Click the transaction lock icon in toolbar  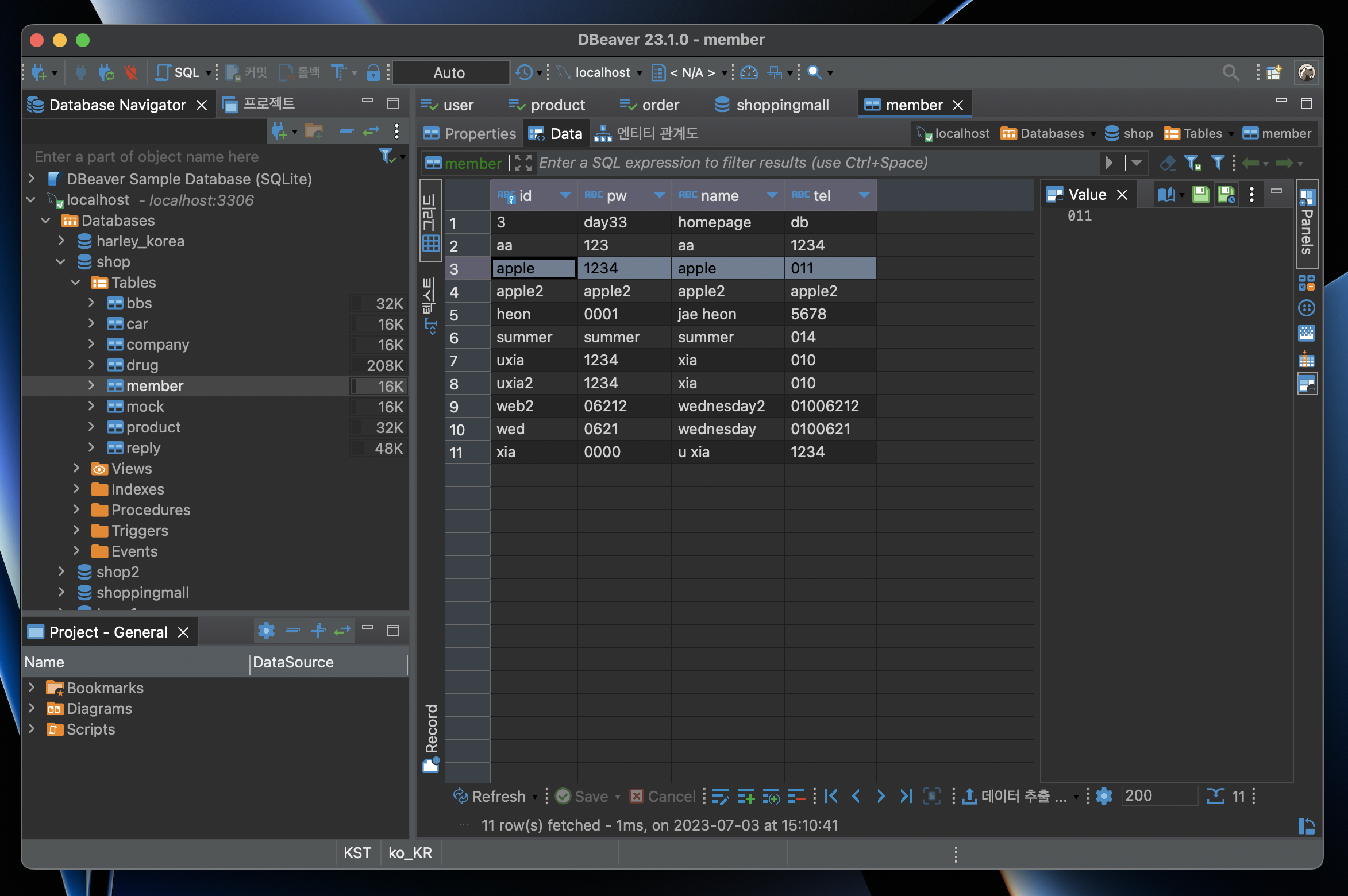click(x=373, y=72)
